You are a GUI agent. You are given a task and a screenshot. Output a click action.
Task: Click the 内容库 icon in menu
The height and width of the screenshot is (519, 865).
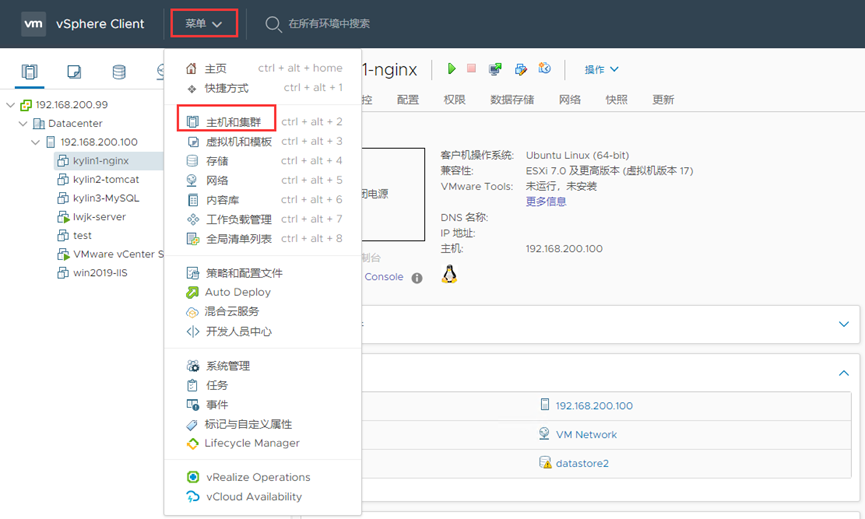coord(193,200)
